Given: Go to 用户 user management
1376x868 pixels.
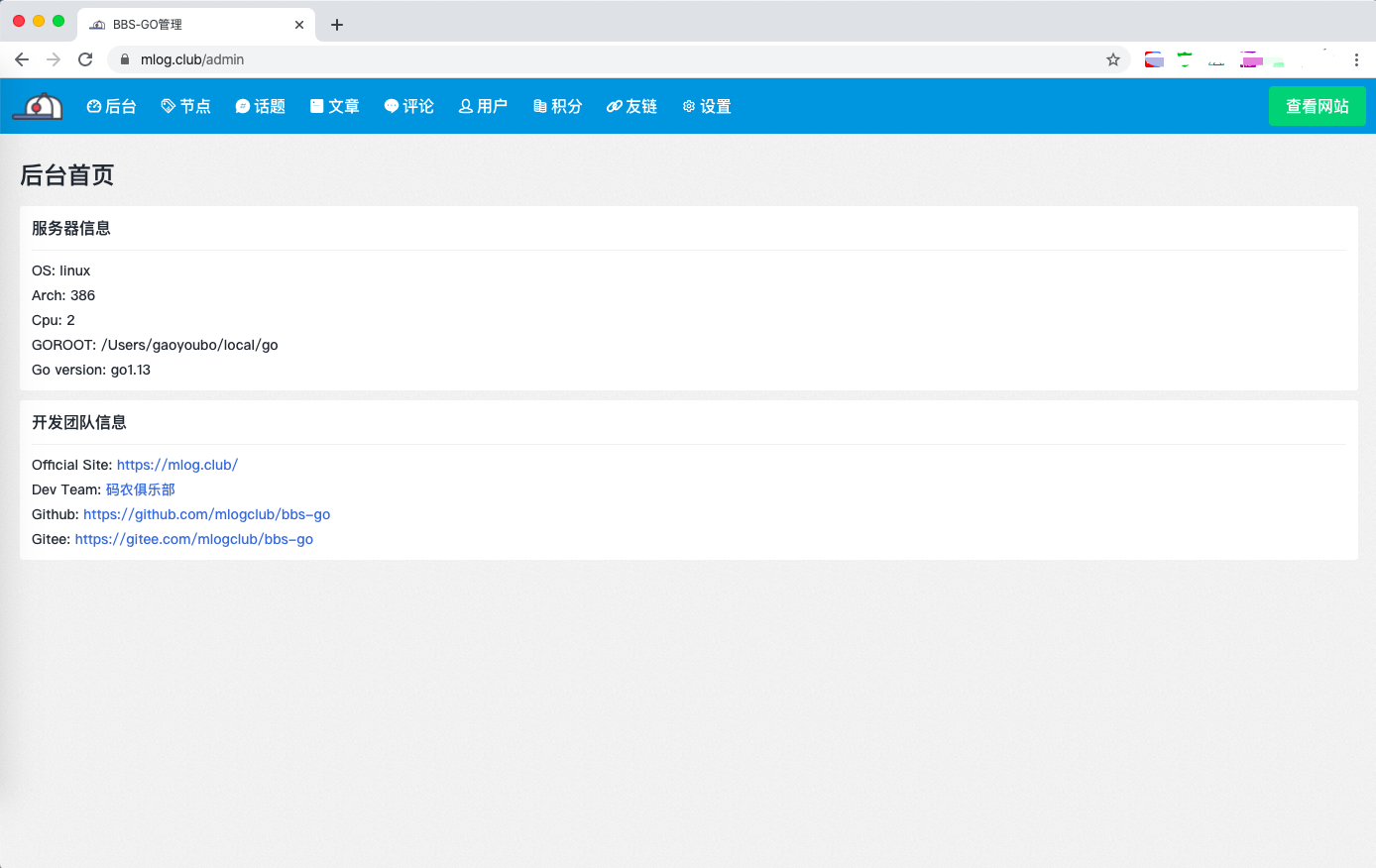Looking at the screenshot, I should (x=484, y=106).
